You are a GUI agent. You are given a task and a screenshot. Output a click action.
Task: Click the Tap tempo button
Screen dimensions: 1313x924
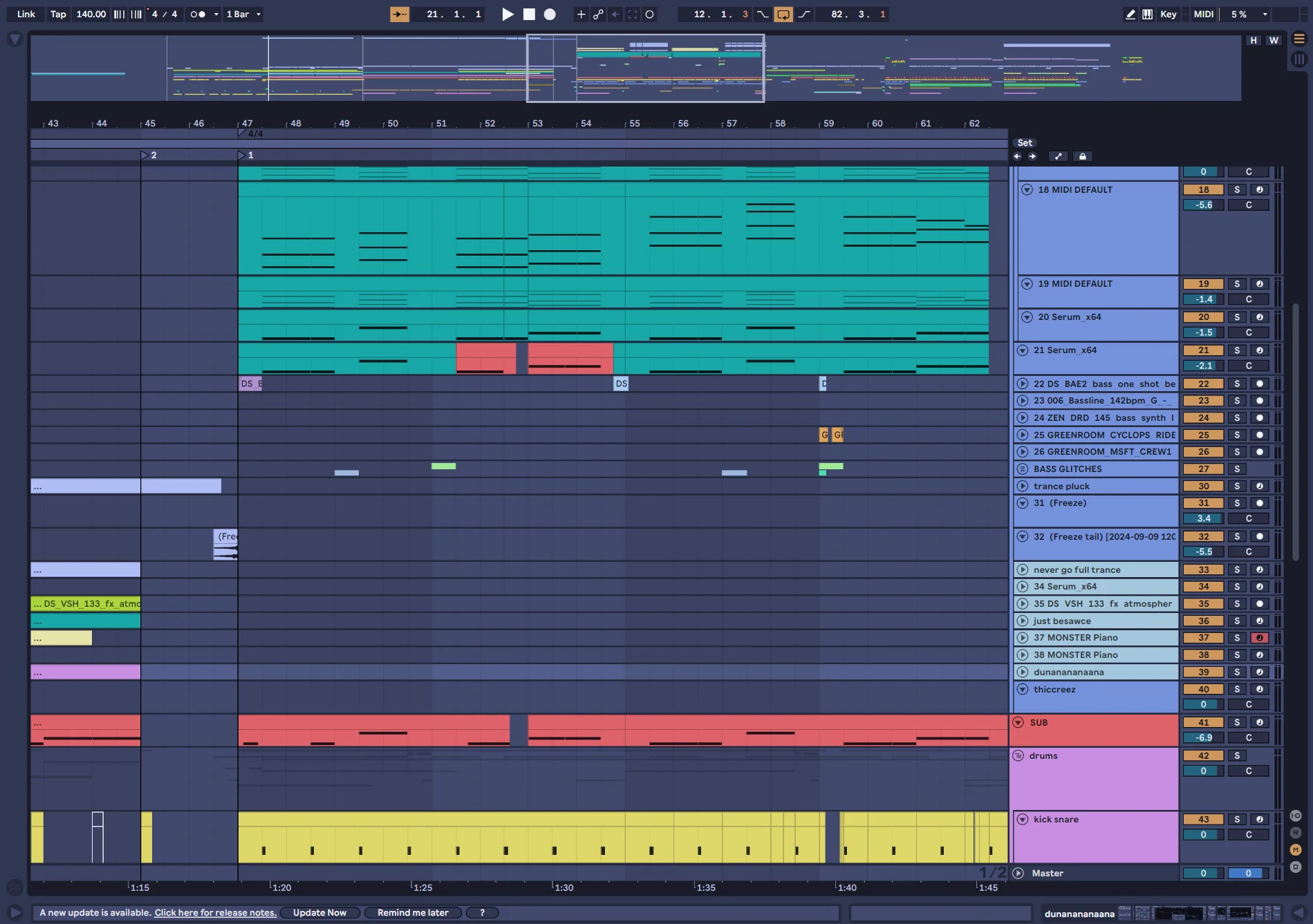click(x=58, y=14)
